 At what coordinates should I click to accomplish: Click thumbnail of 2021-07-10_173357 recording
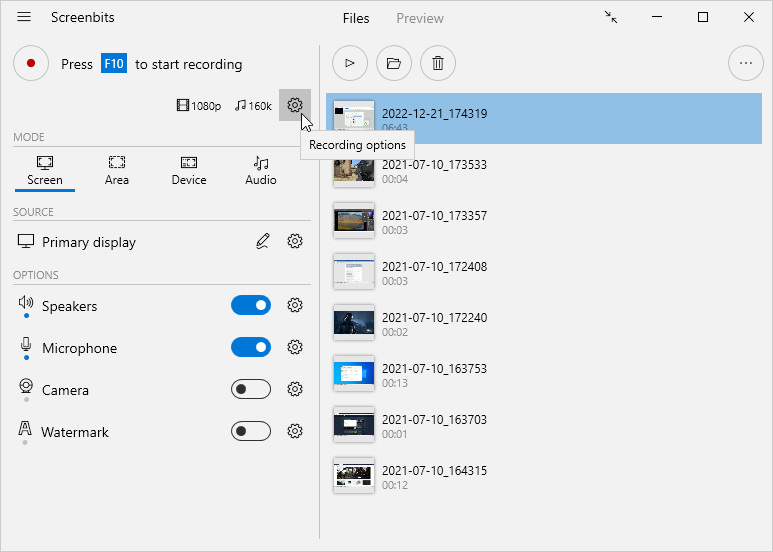click(354, 221)
